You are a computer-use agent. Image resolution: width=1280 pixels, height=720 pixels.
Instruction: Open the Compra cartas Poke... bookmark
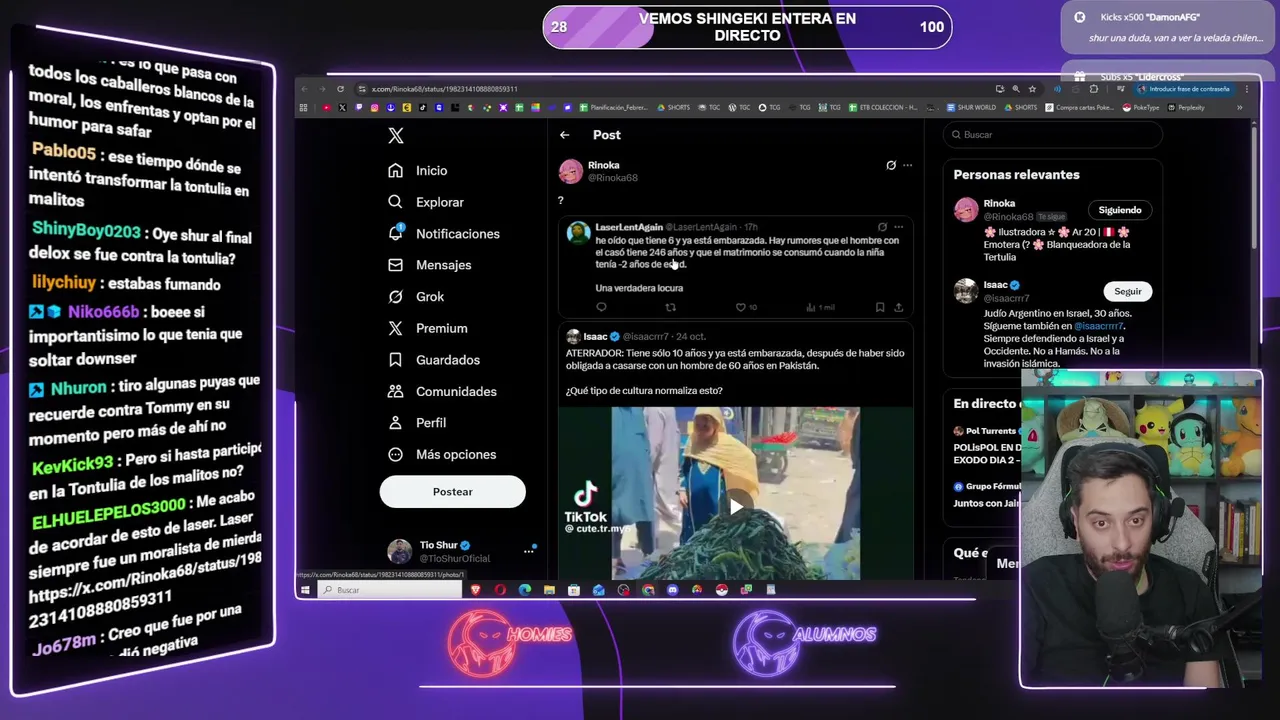point(1080,107)
